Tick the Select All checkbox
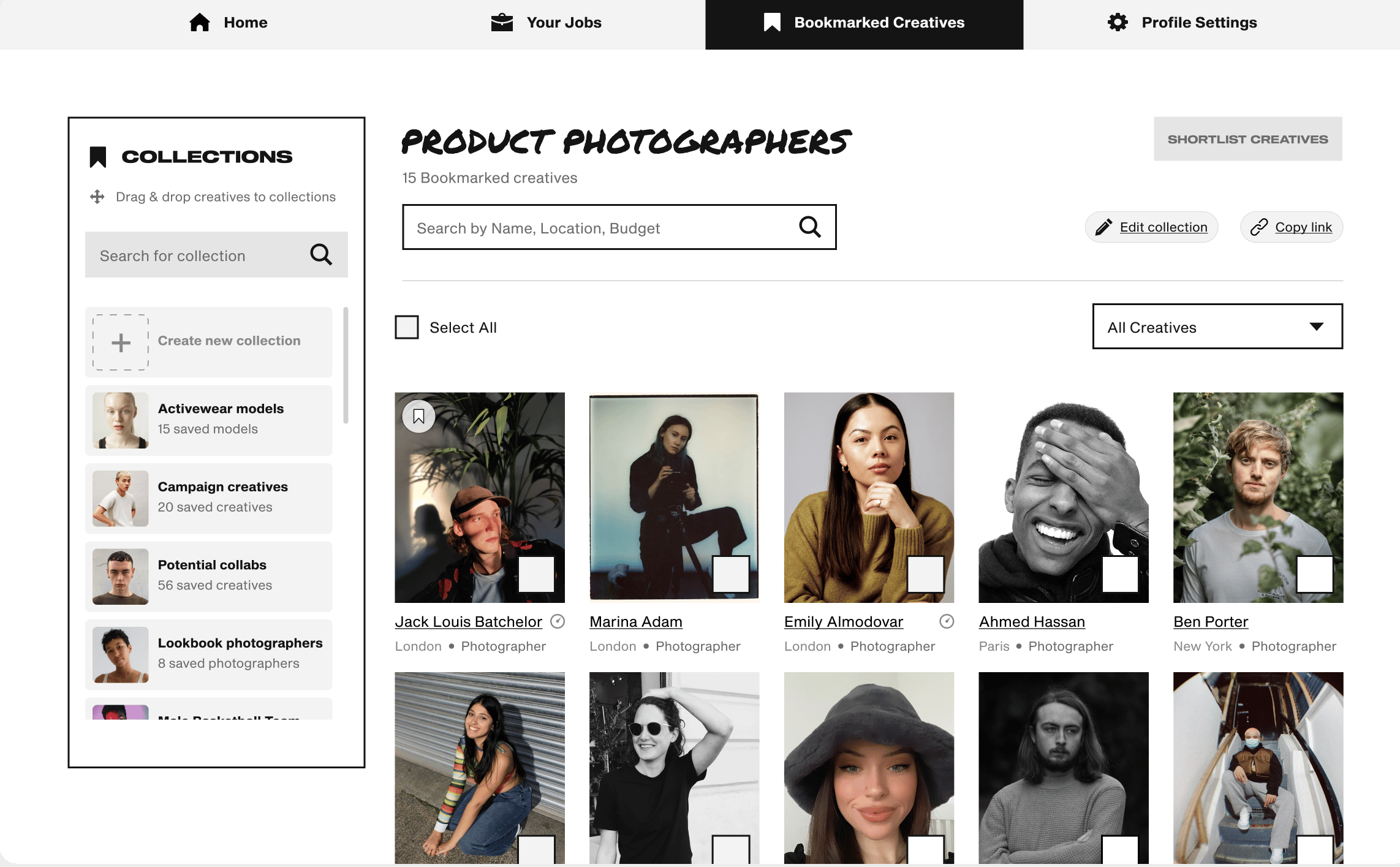The height and width of the screenshot is (867, 1400). click(407, 327)
